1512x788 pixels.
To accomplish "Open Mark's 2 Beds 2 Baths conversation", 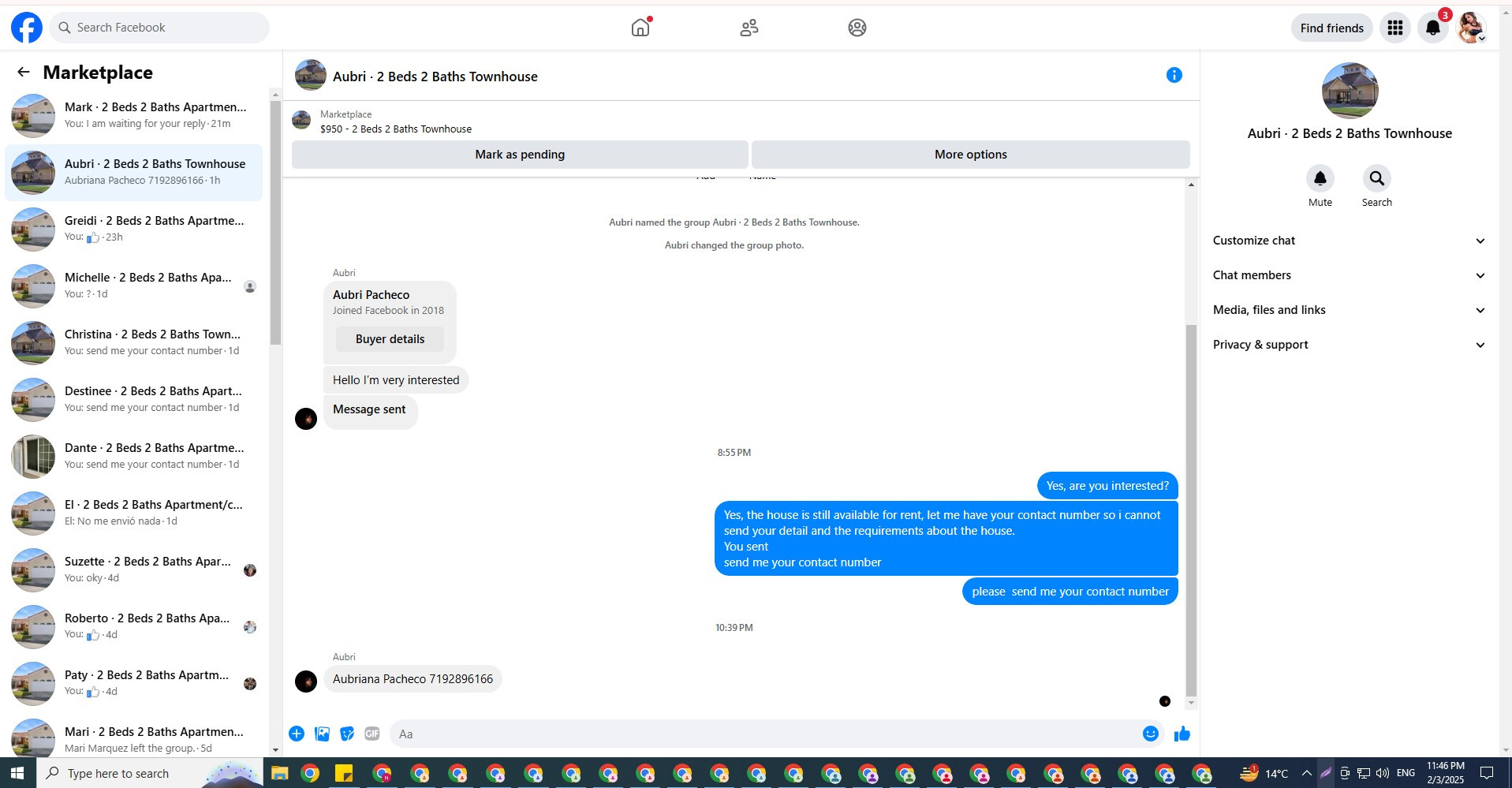I will click(134, 115).
